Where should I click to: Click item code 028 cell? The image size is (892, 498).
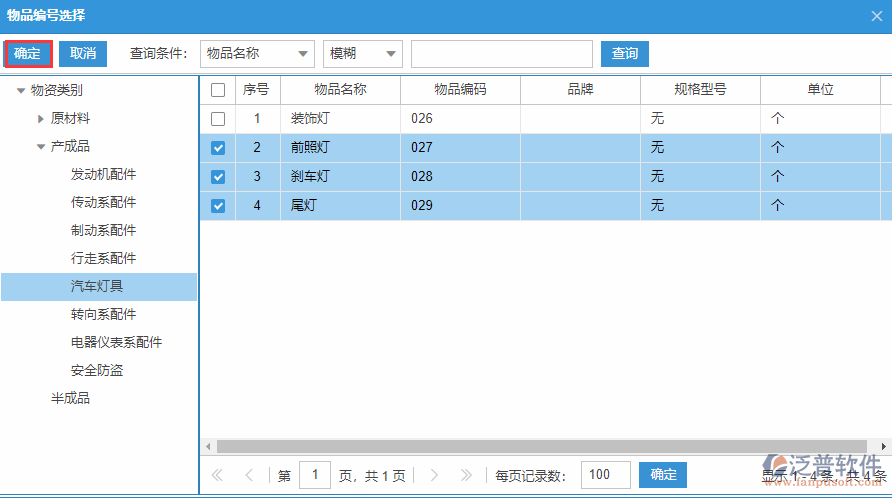click(x=460, y=177)
